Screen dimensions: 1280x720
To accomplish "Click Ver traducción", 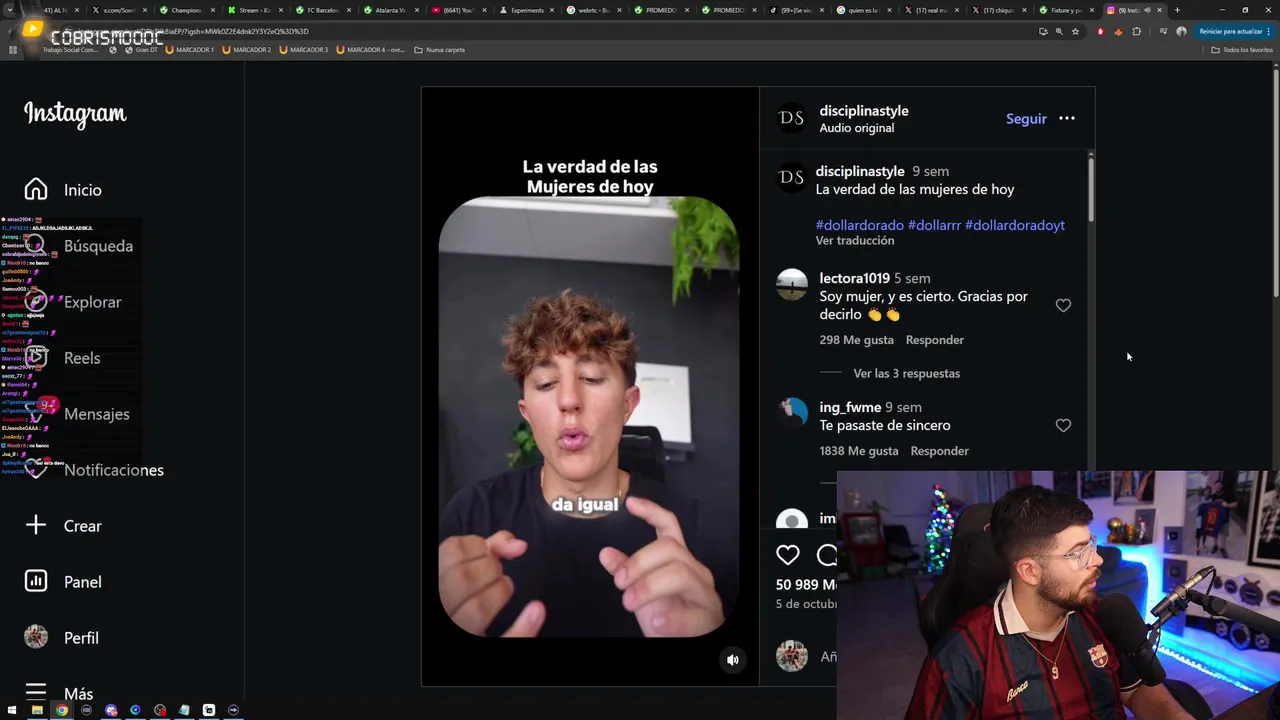I will pos(855,241).
